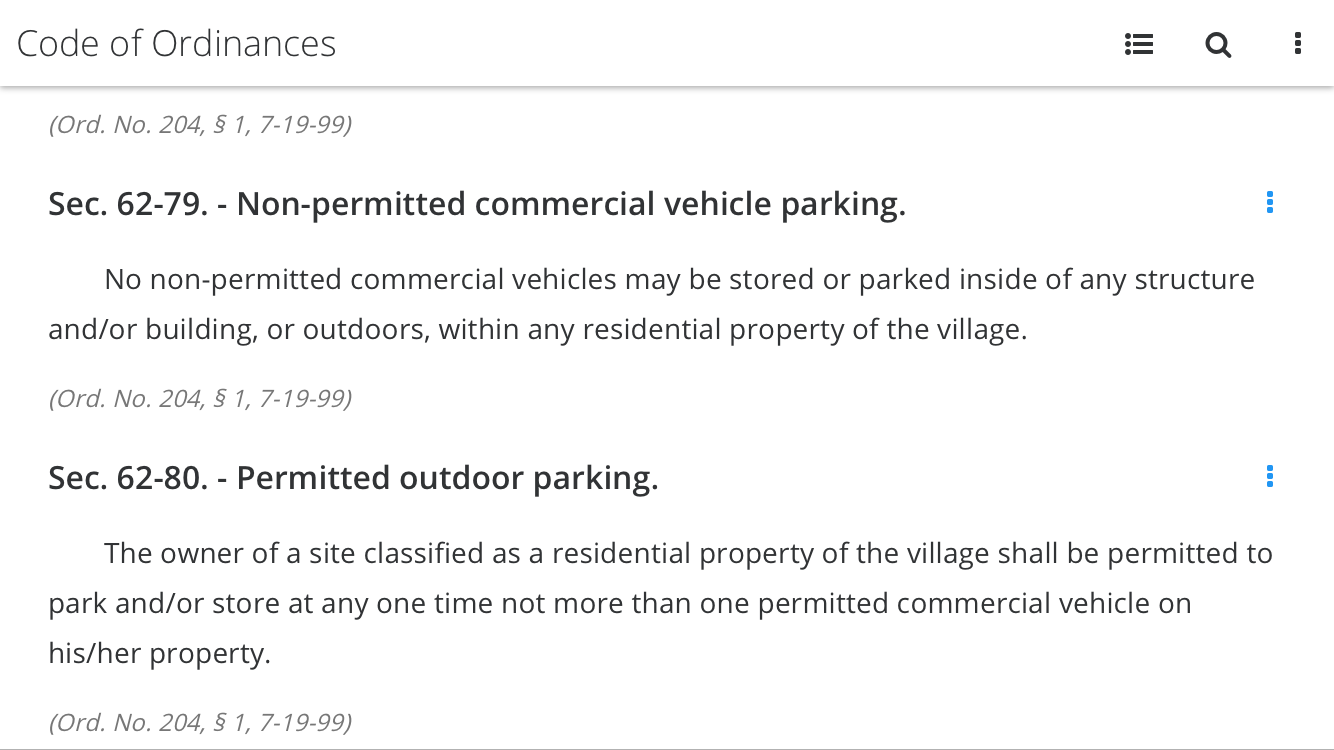
Task: Click the Code of Ordinances title
Action: (x=176, y=43)
